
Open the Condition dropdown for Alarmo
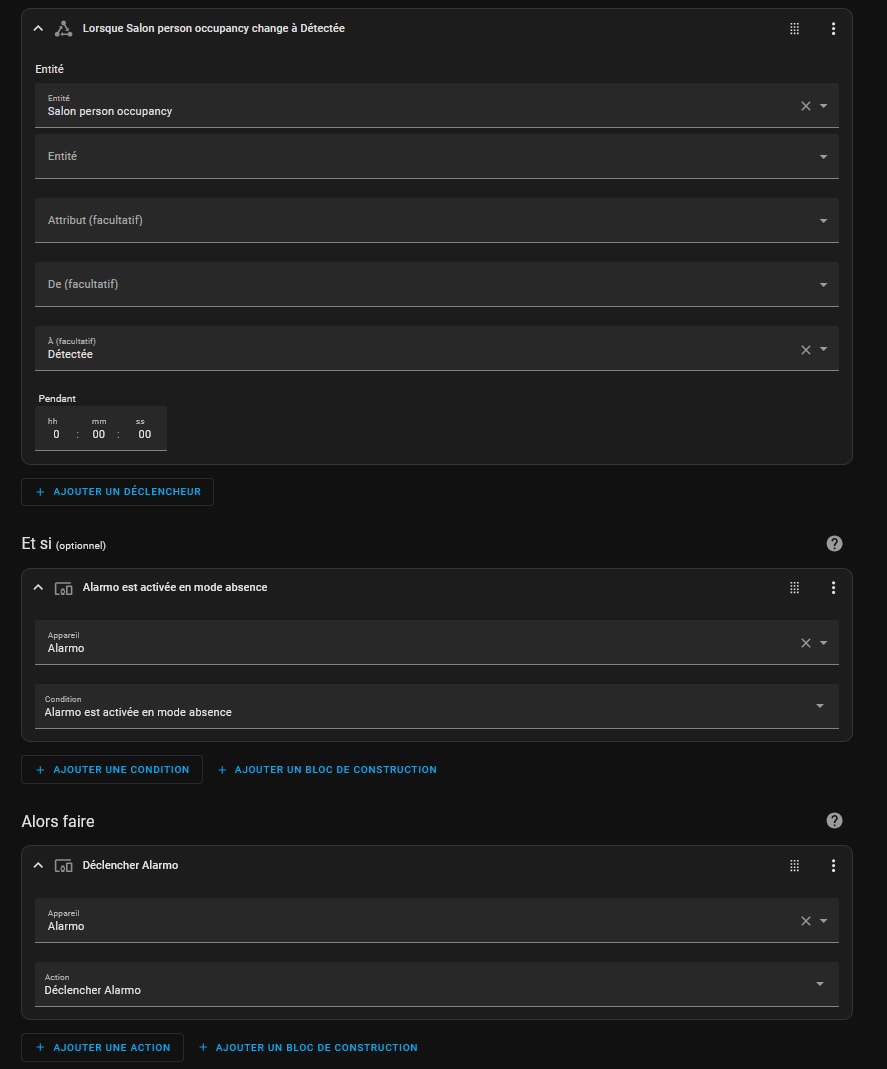436,706
